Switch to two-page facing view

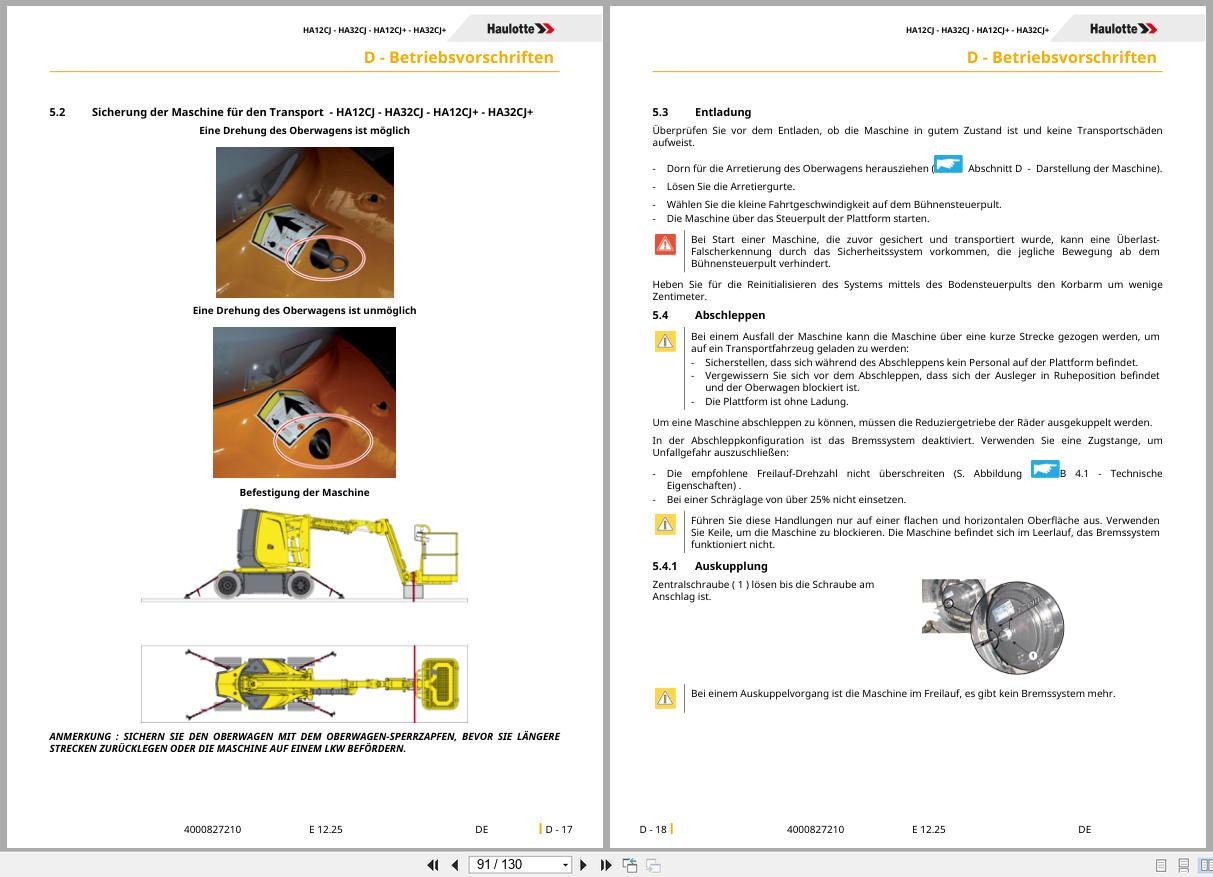[x=1205, y=865]
